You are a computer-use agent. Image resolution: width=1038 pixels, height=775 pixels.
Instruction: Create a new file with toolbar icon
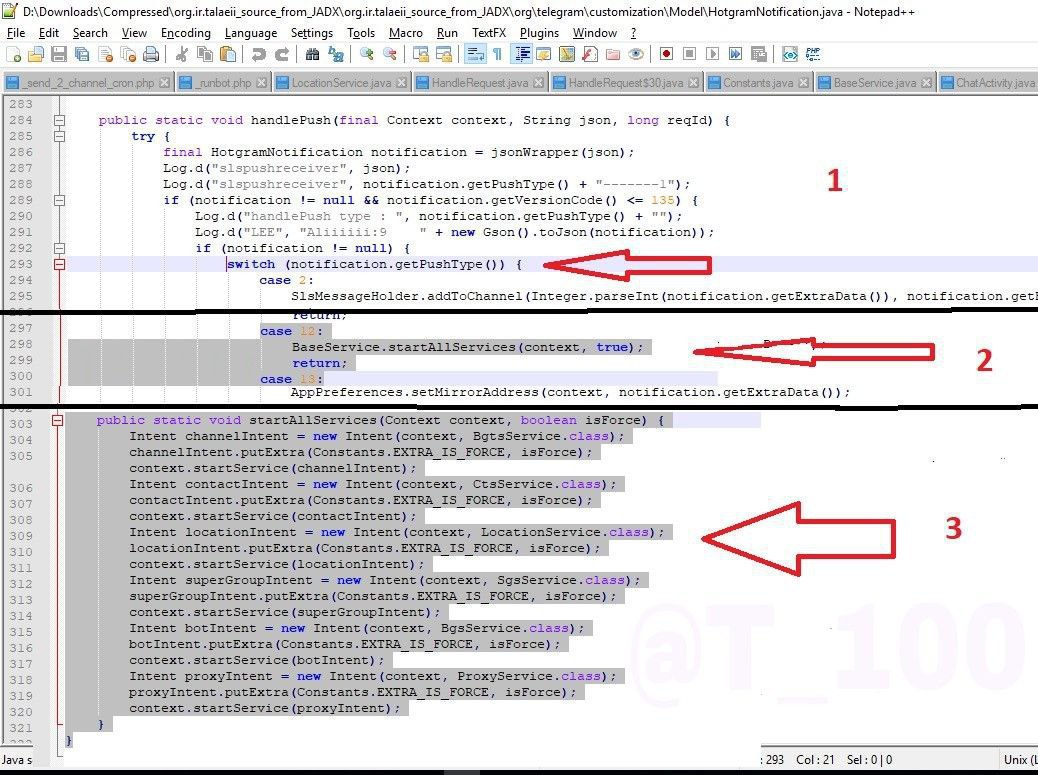pos(13,54)
